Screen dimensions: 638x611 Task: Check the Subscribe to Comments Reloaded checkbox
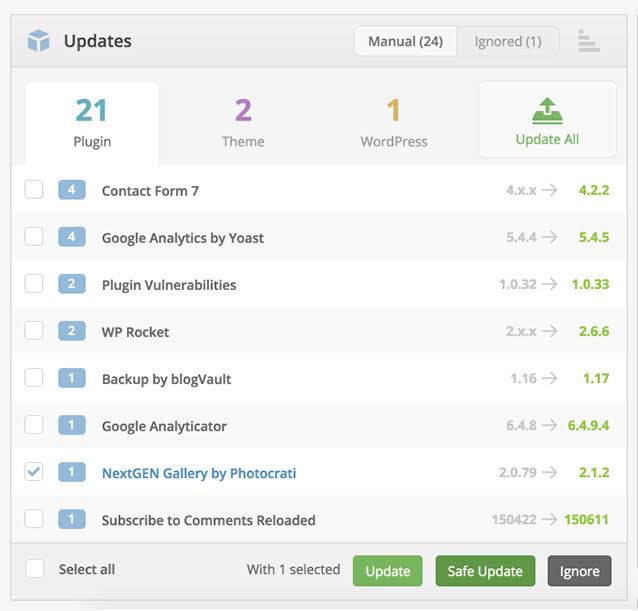[34, 519]
